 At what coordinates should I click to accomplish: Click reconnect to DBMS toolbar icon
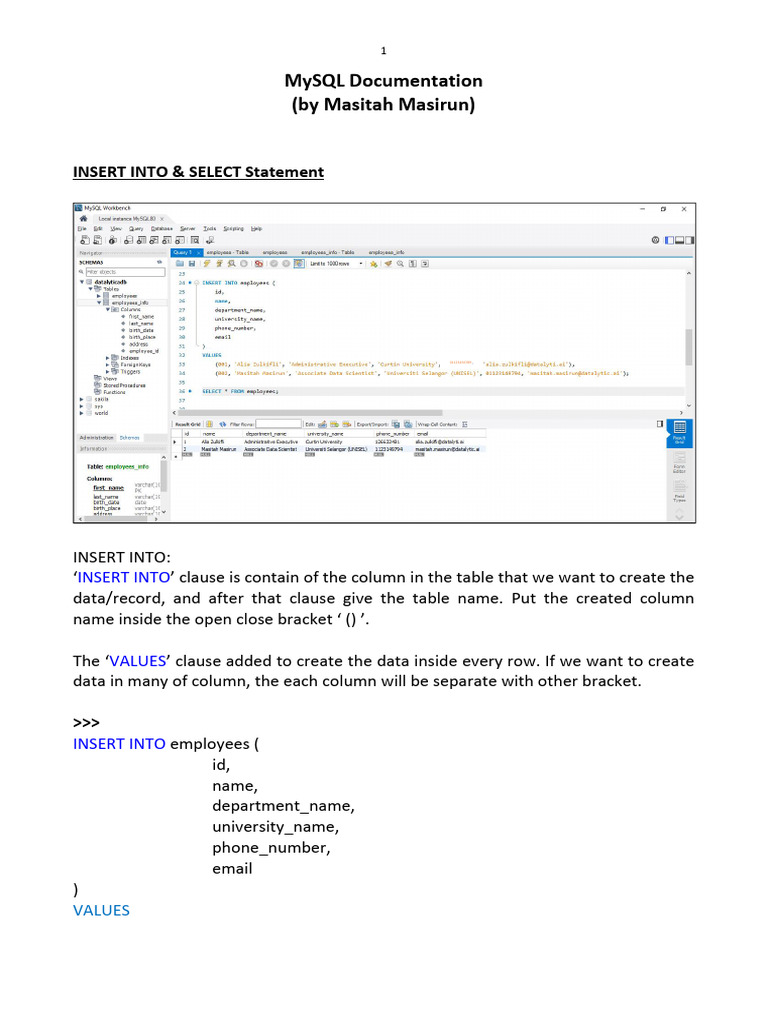210,240
